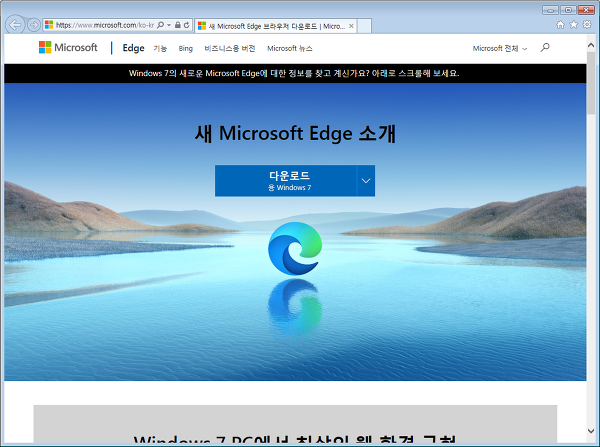Minimize the browser window
Screen dimensions: 600x447
tap(550, 10)
